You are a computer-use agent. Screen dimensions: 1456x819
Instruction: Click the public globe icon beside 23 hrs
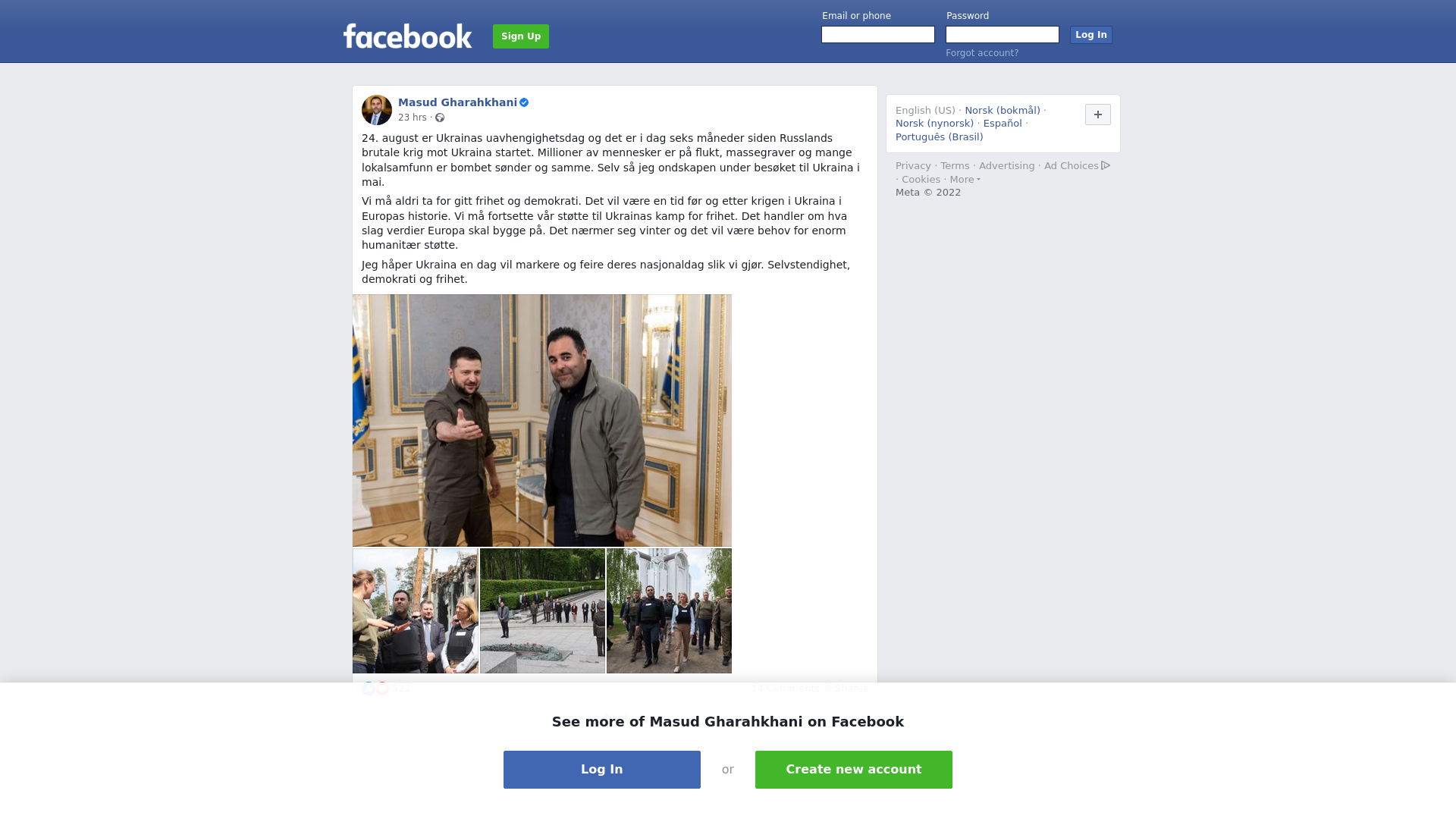pos(440,118)
